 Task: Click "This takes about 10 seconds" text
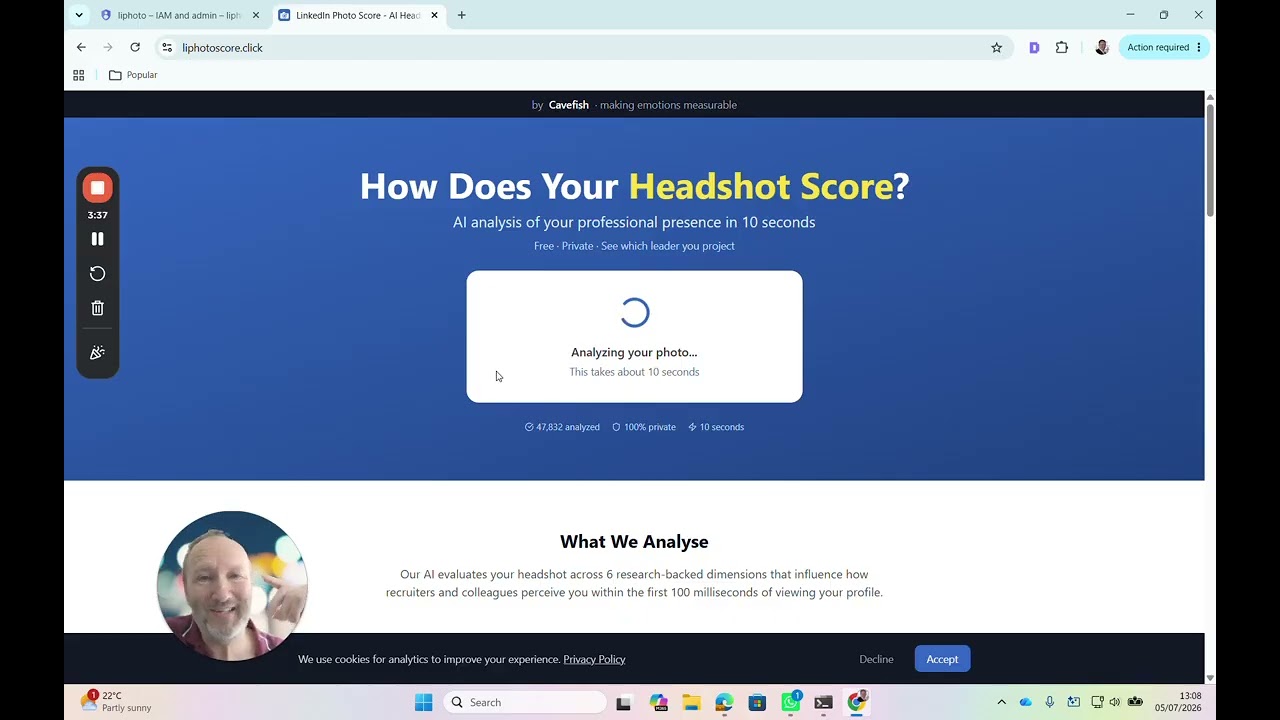[634, 372]
